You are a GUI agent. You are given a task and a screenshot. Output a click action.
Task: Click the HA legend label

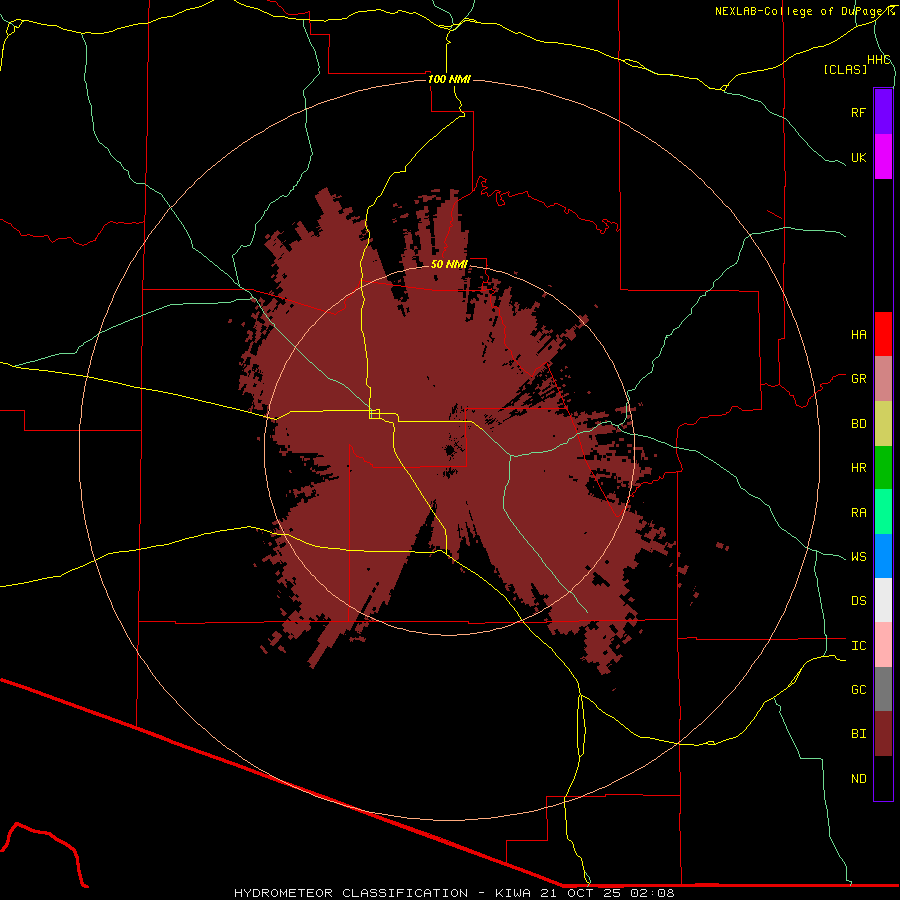[858, 335]
